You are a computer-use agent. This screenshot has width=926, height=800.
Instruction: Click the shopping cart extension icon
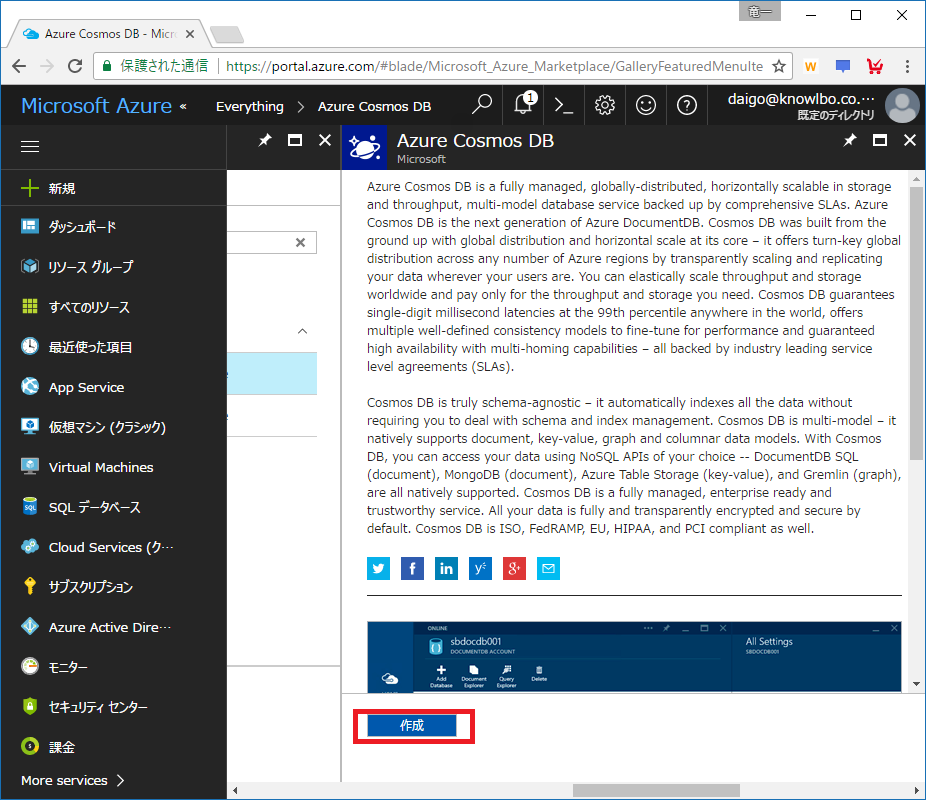875,66
